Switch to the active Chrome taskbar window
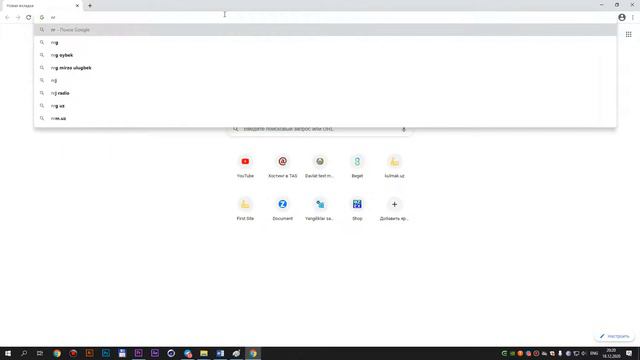Screen dimensions: 640x360 (253, 353)
